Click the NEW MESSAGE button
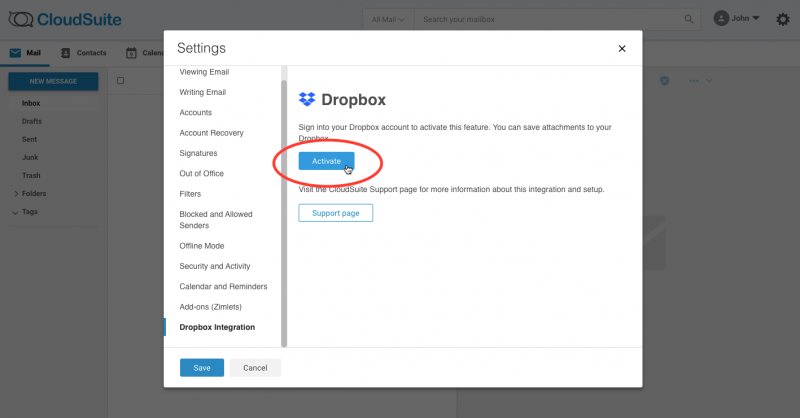Viewport: 800px width, 418px height. coord(53,81)
